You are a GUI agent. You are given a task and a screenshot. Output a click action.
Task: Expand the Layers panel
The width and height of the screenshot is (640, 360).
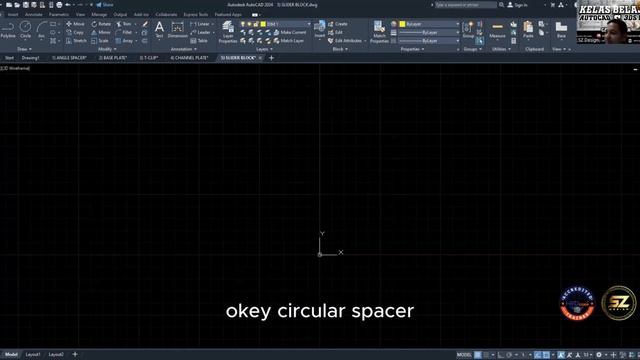coord(264,49)
